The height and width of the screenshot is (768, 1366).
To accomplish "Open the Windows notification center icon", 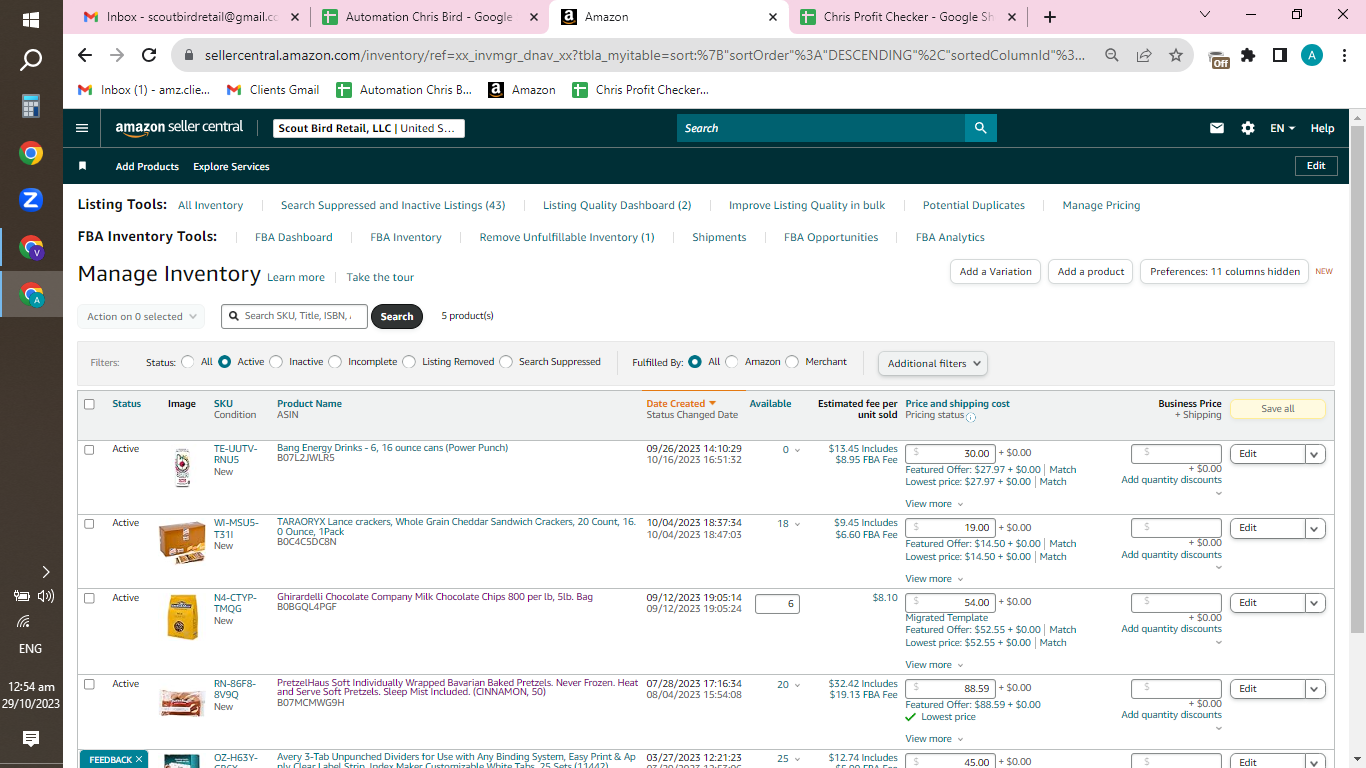I will [31, 739].
